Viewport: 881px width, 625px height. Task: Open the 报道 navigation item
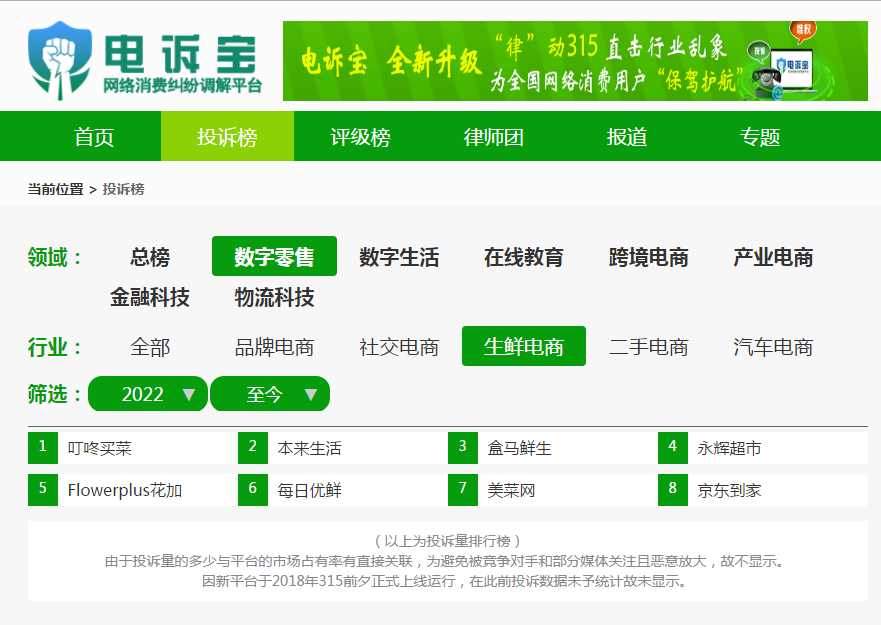tap(626, 137)
